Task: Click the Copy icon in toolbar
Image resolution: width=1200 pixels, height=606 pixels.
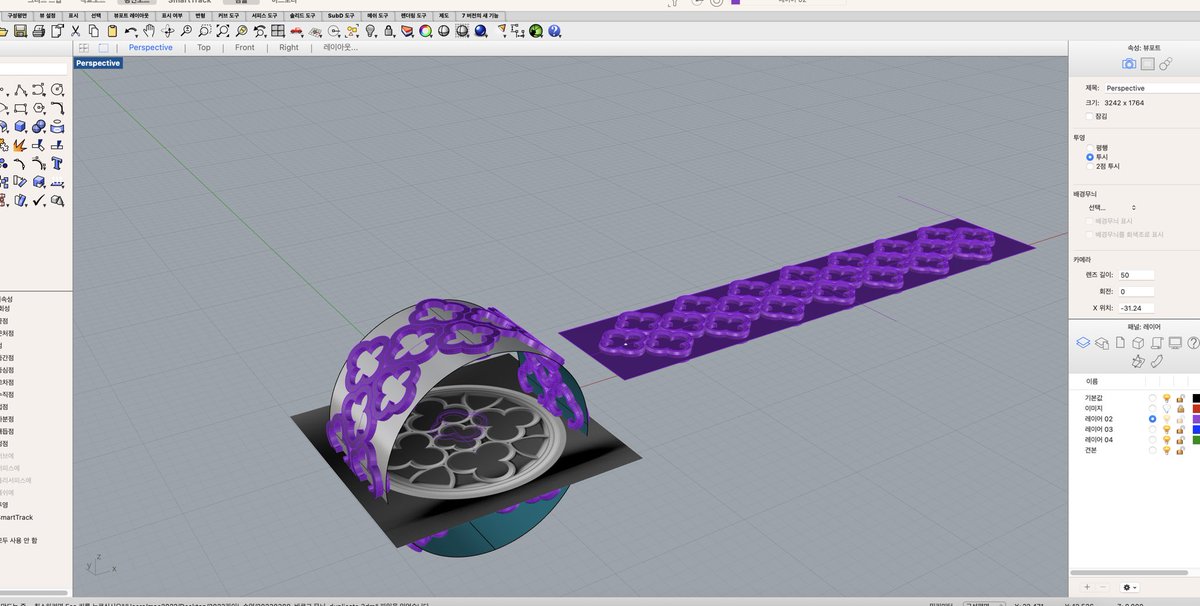Action: pyautogui.click(x=94, y=31)
